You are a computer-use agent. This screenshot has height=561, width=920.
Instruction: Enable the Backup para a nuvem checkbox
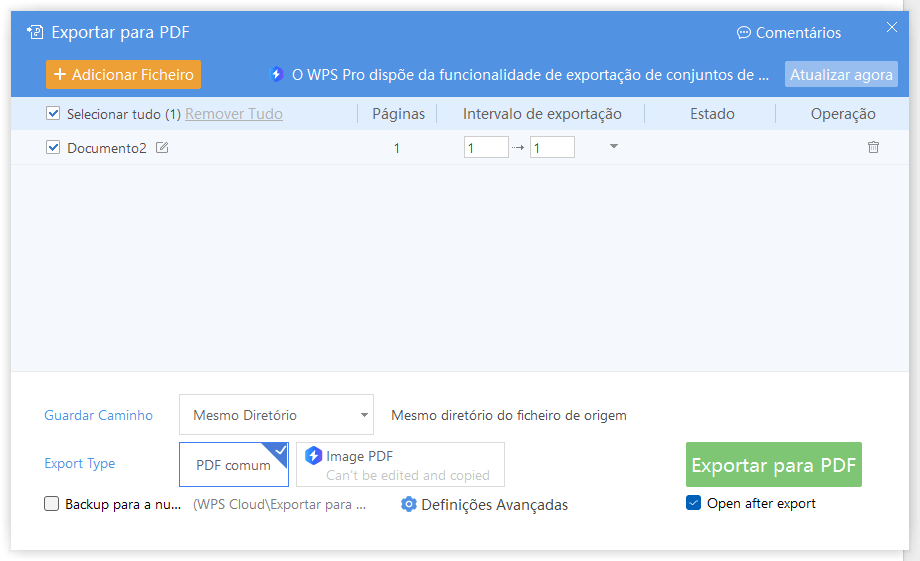pyautogui.click(x=52, y=503)
